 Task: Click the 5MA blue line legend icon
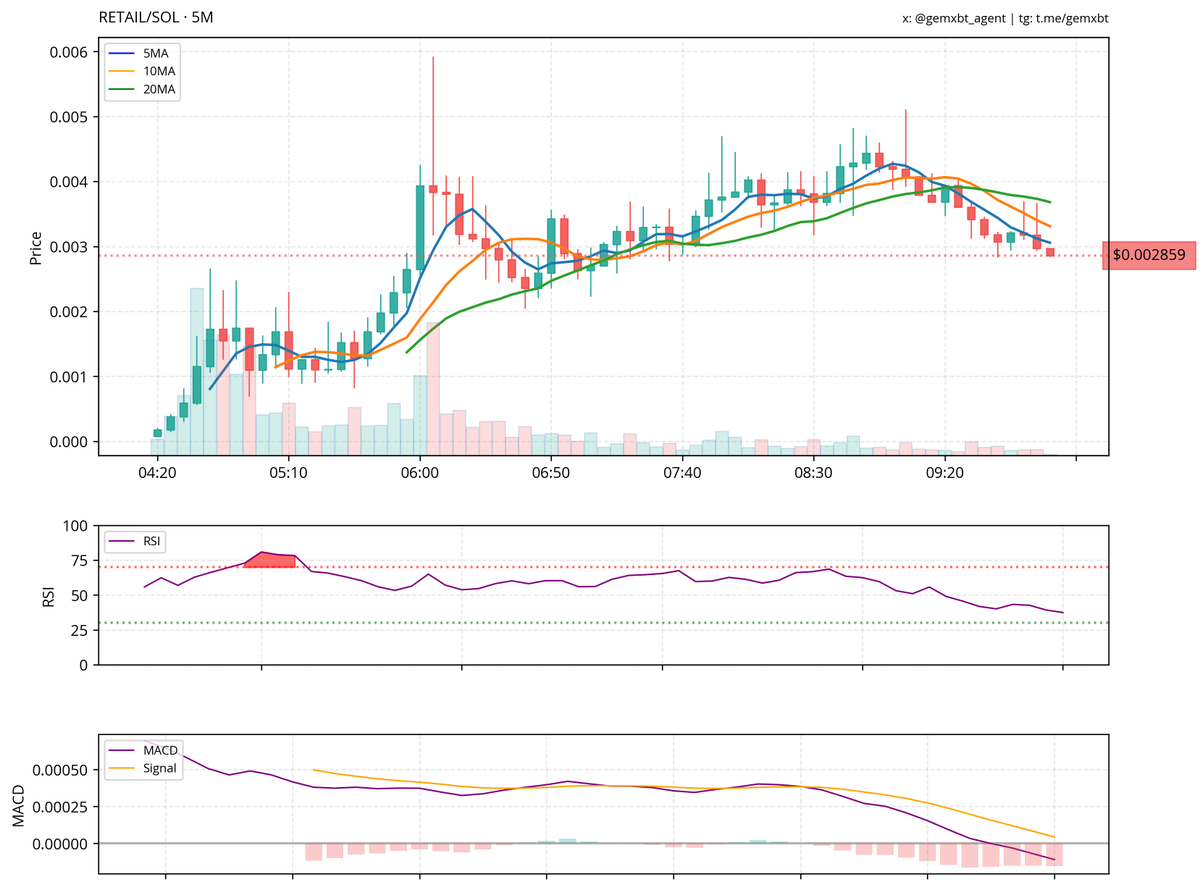pyautogui.click(x=123, y=52)
